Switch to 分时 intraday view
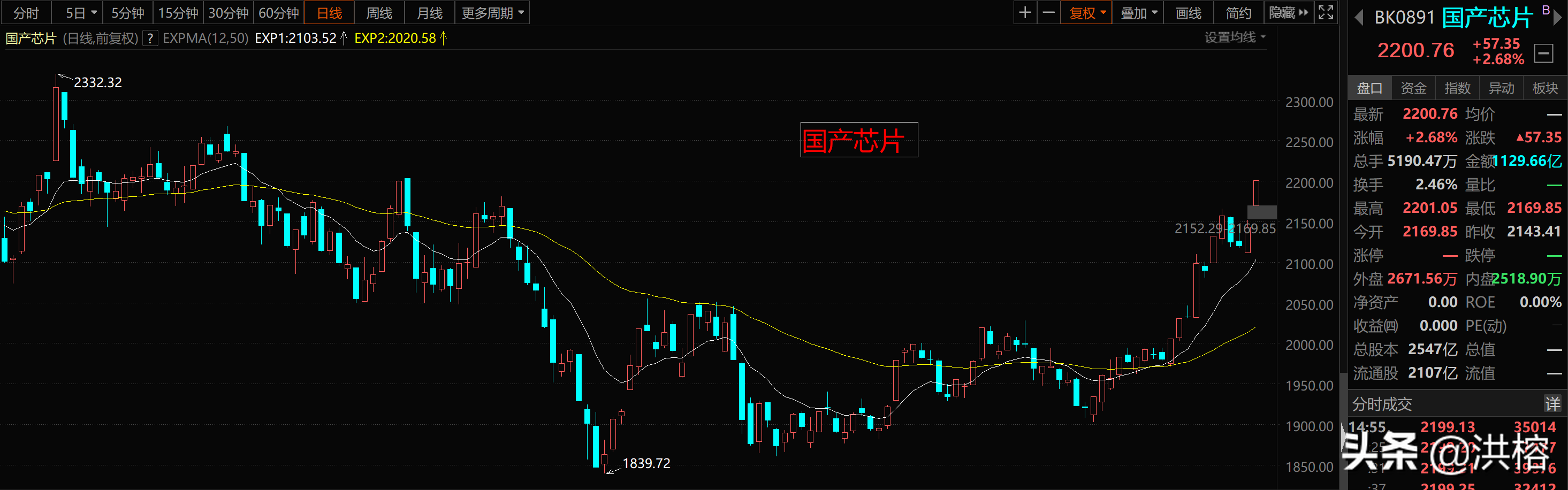This screenshot has height=490, width=1568. tap(26, 13)
